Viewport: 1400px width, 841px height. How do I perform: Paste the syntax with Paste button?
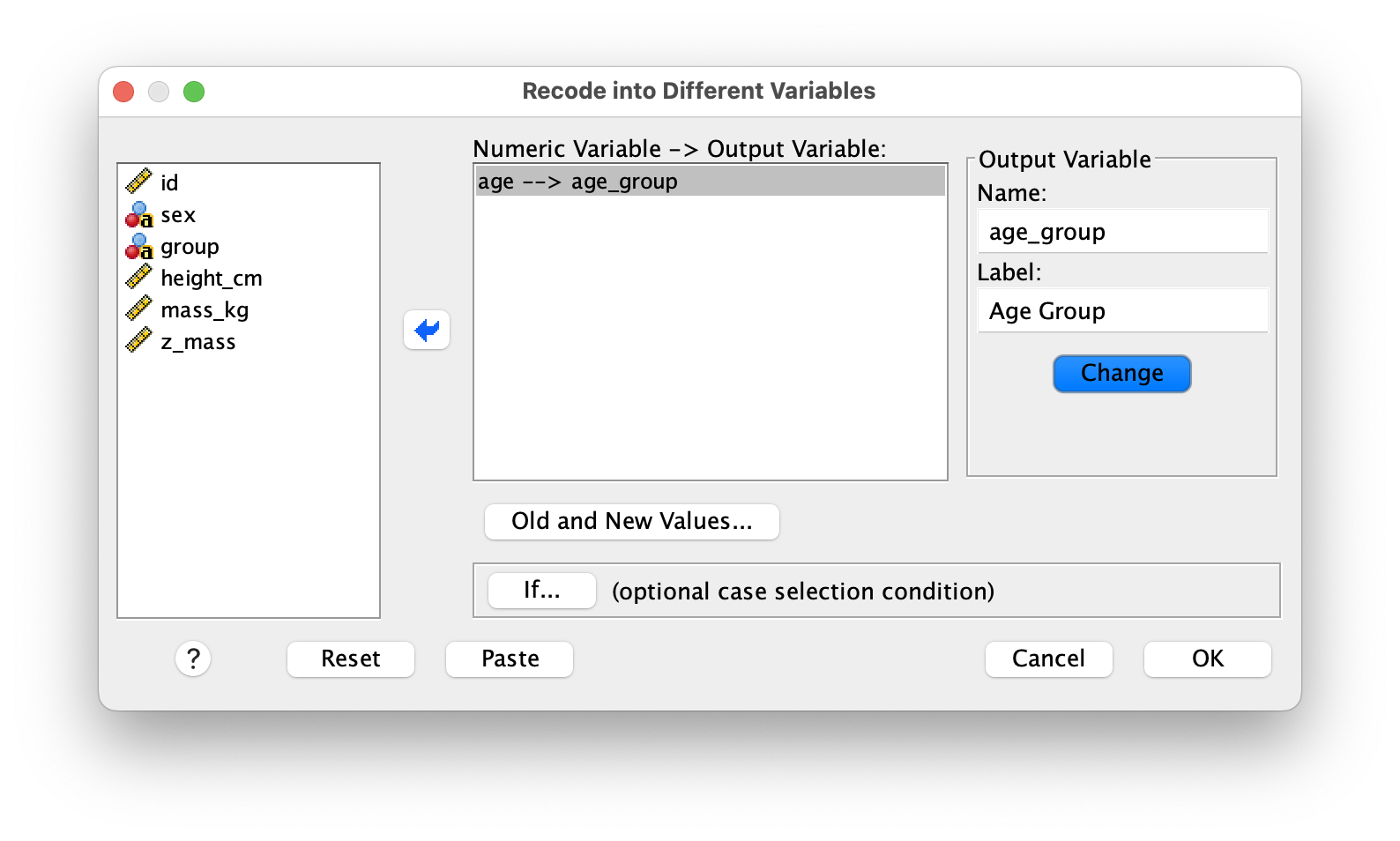(x=510, y=659)
